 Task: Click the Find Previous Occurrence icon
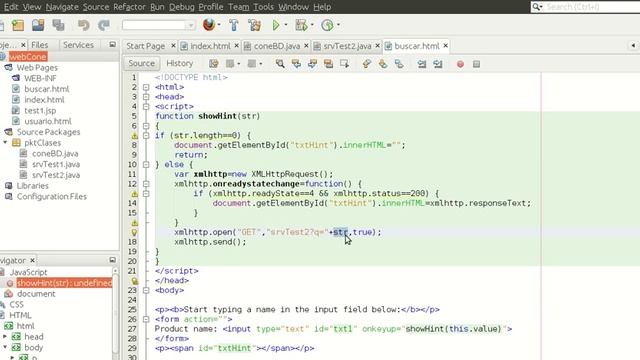296,64
